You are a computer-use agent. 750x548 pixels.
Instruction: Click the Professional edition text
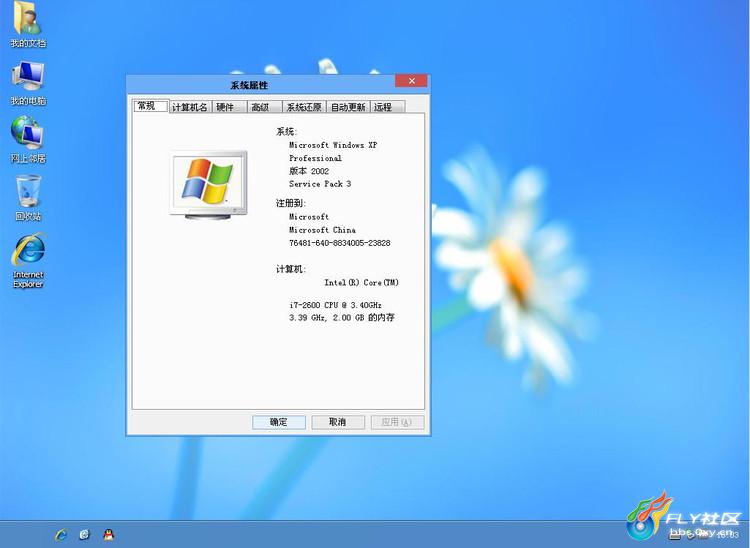(315, 158)
